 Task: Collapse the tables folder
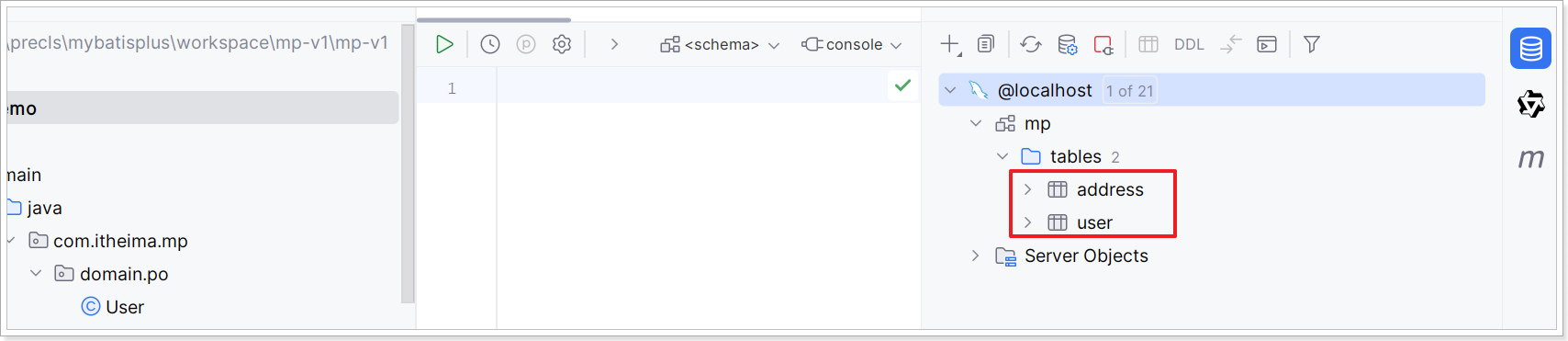[x=1002, y=156]
